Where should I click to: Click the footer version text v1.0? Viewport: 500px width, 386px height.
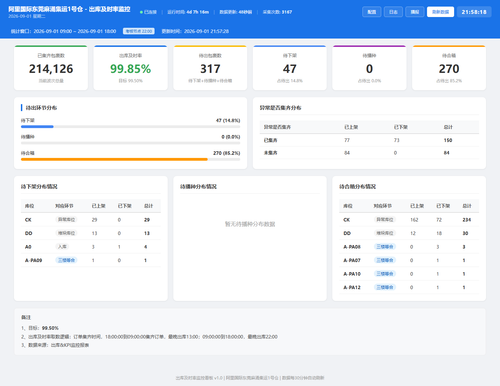(218, 378)
